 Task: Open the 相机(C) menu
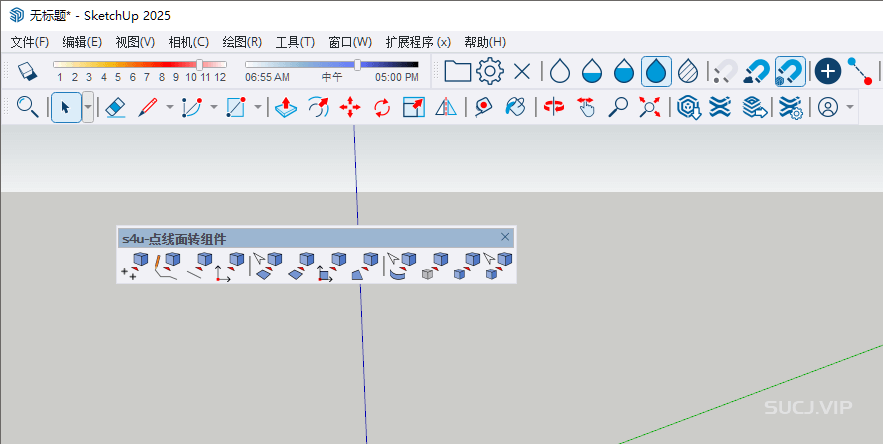[189, 42]
